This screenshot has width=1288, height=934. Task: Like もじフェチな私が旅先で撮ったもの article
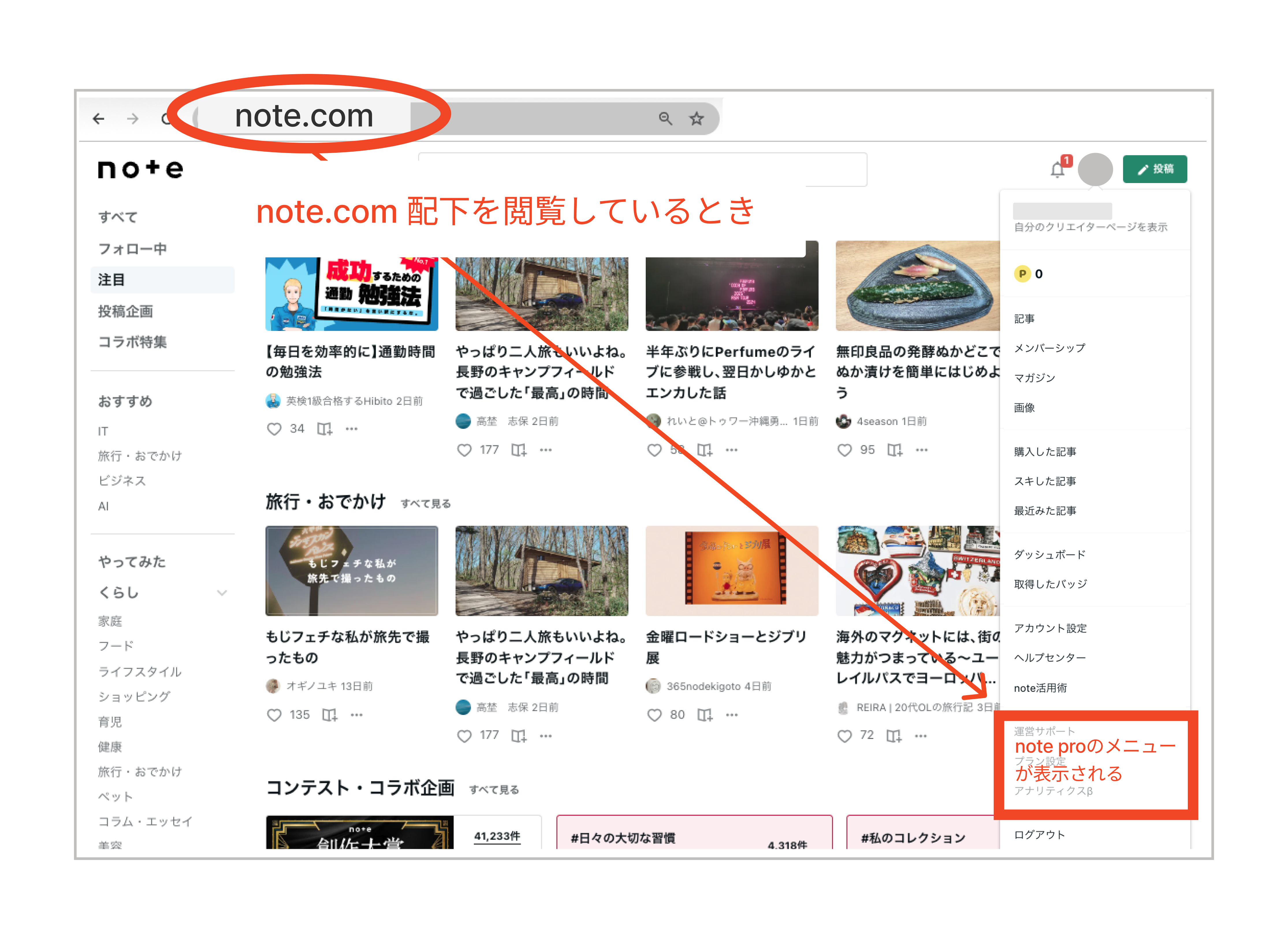(274, 715)
